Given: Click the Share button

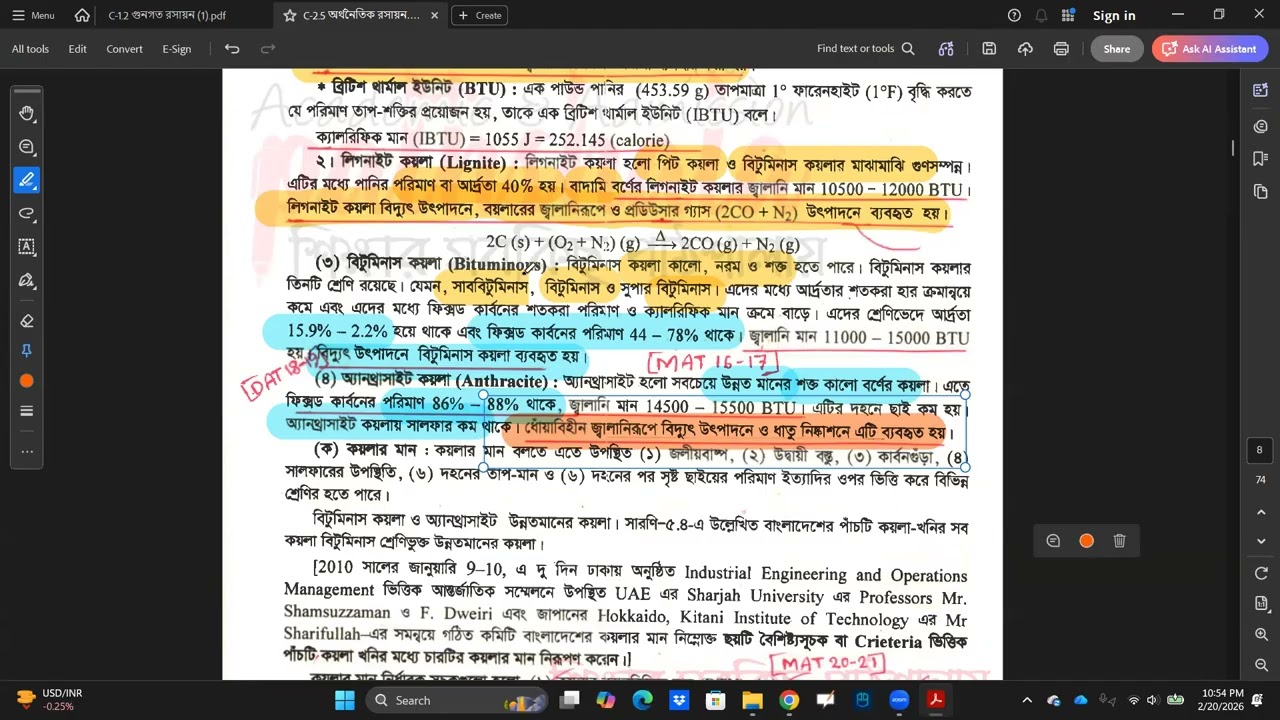Looking at the screenshot, I should (x=1117, y=49).
